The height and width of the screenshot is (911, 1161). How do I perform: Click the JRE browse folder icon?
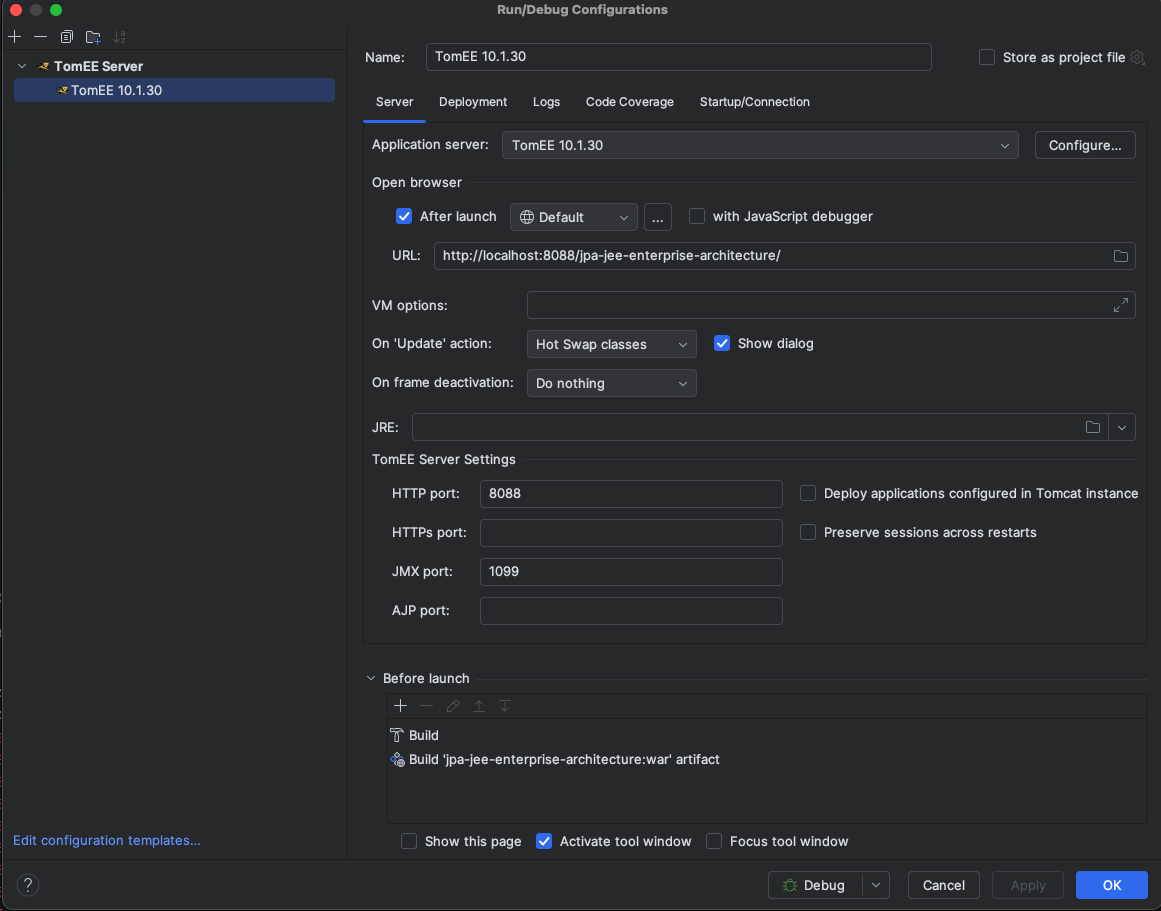pos(1093,428)
